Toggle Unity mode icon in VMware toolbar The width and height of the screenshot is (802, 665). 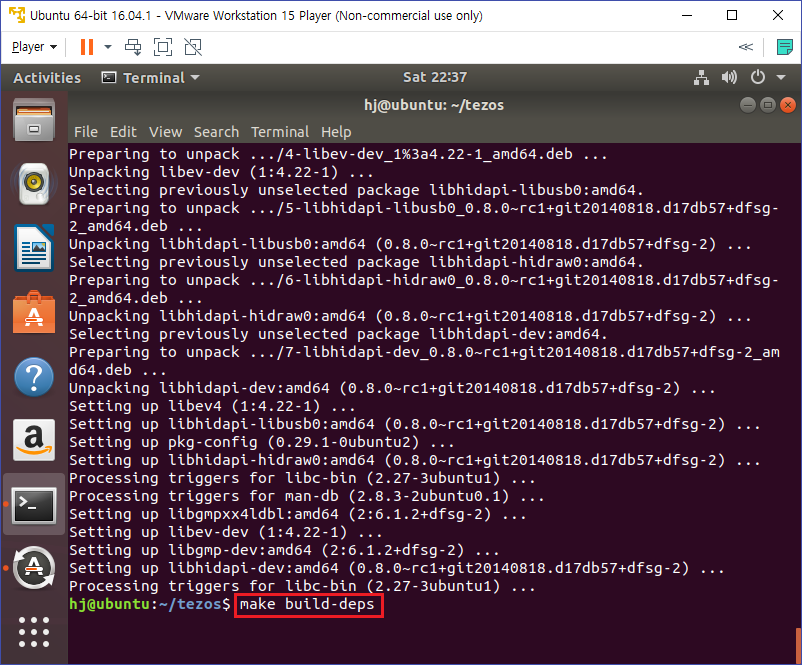[193, 47]
